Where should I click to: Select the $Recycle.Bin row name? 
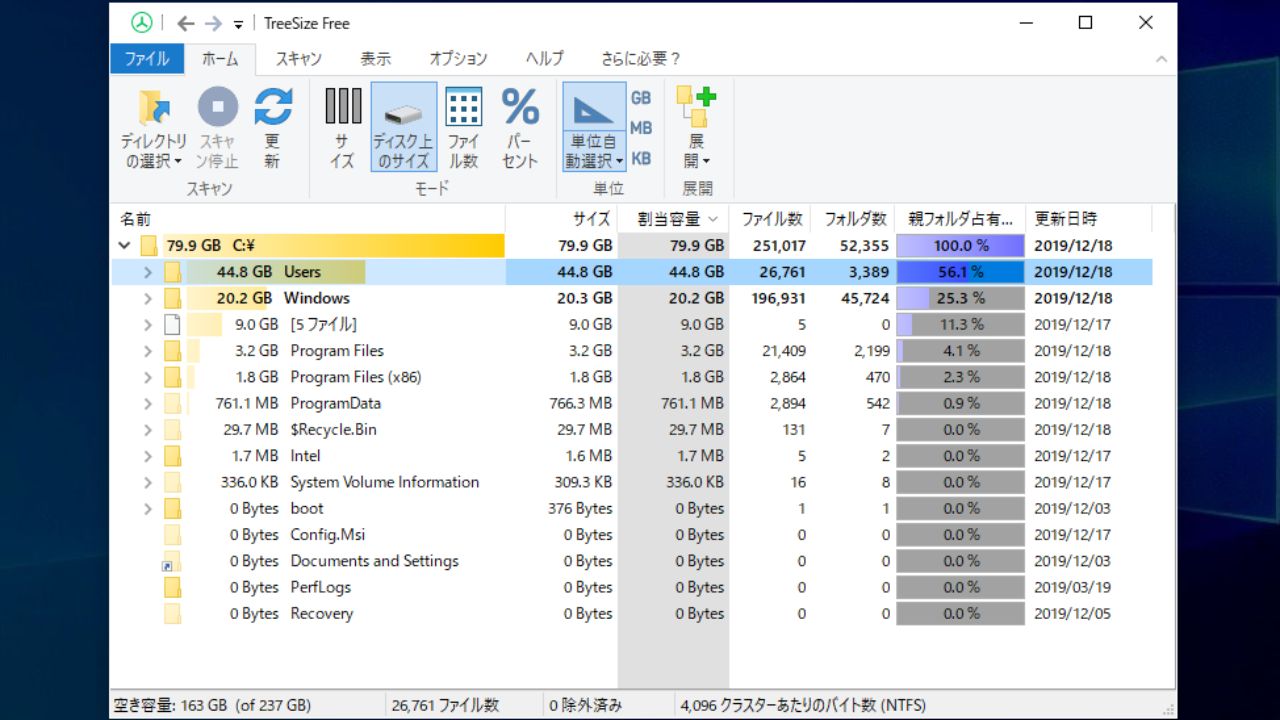(x=333, y=430)
